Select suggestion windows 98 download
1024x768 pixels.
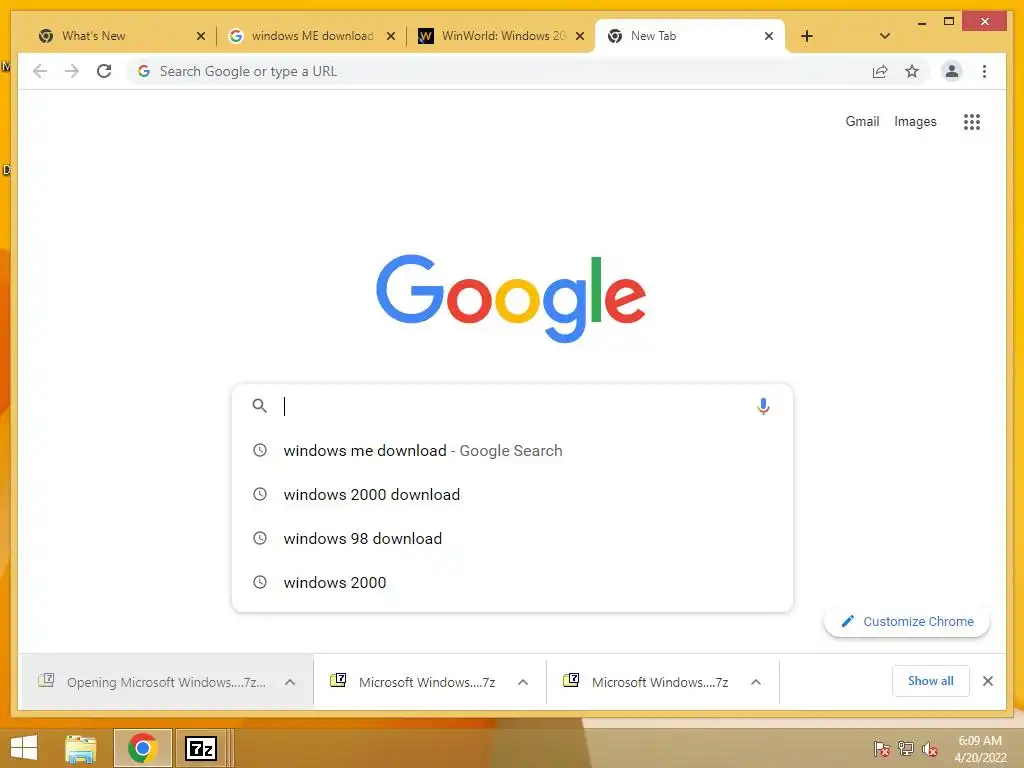[x=513, y=538]
